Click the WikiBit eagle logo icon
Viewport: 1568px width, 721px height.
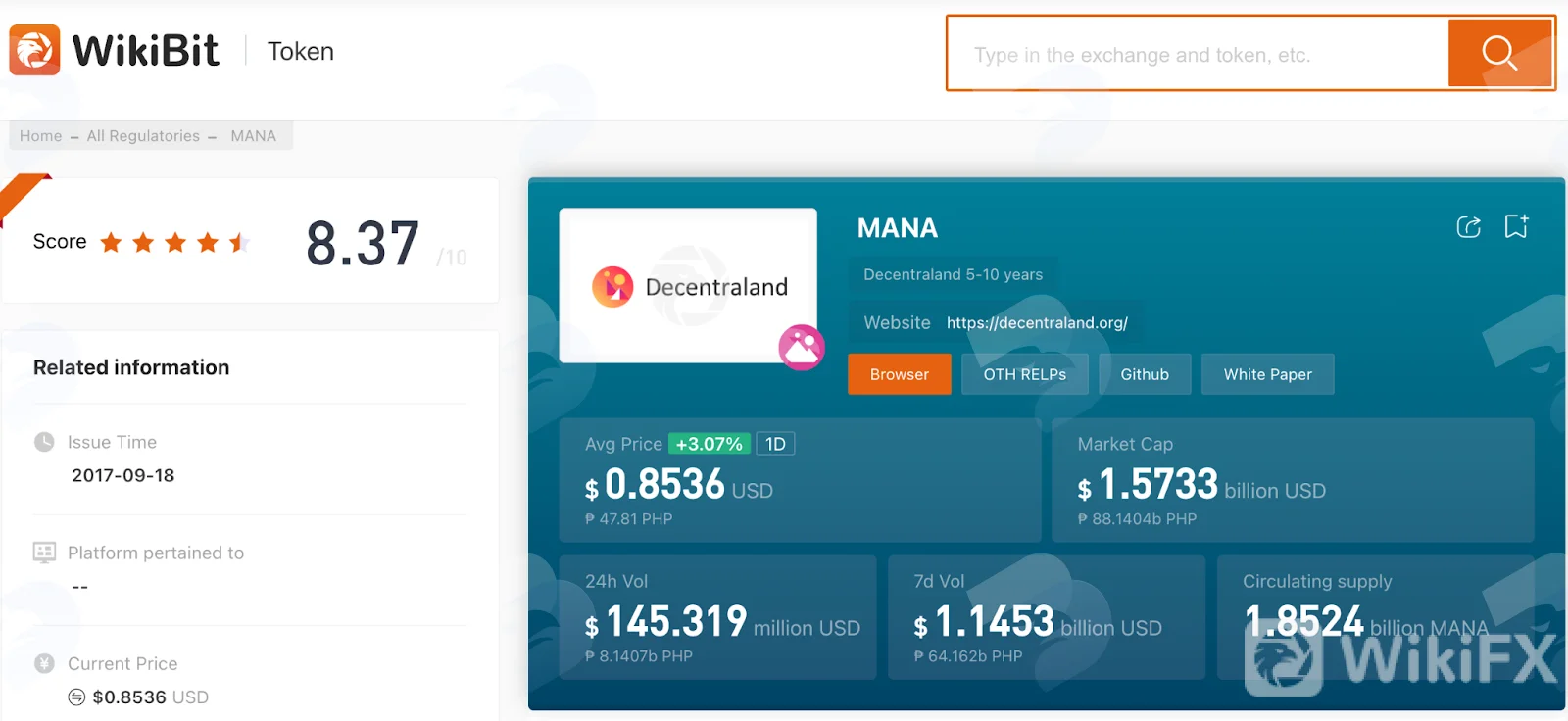point(34,50)
